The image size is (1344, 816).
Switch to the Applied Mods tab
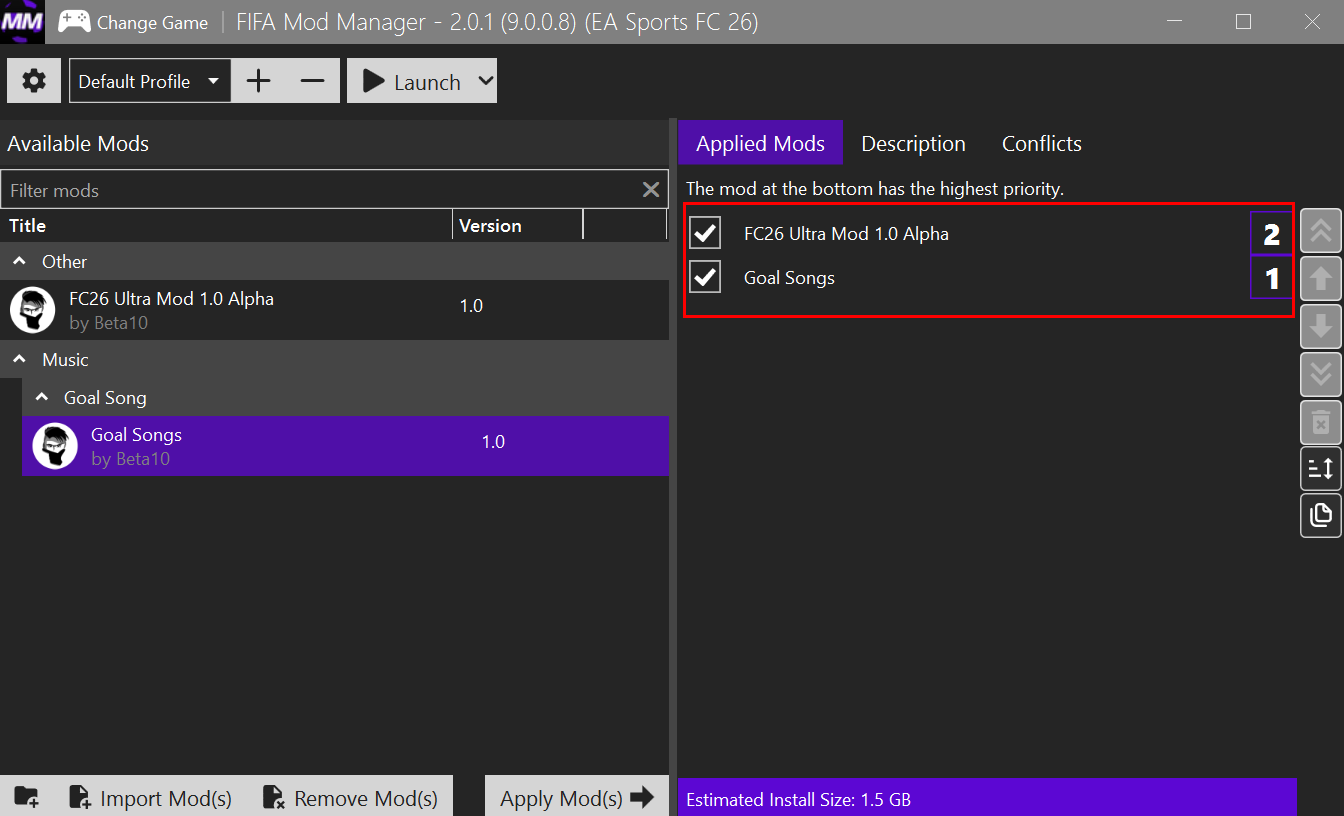pyautogui.click(x=760, y=143)
